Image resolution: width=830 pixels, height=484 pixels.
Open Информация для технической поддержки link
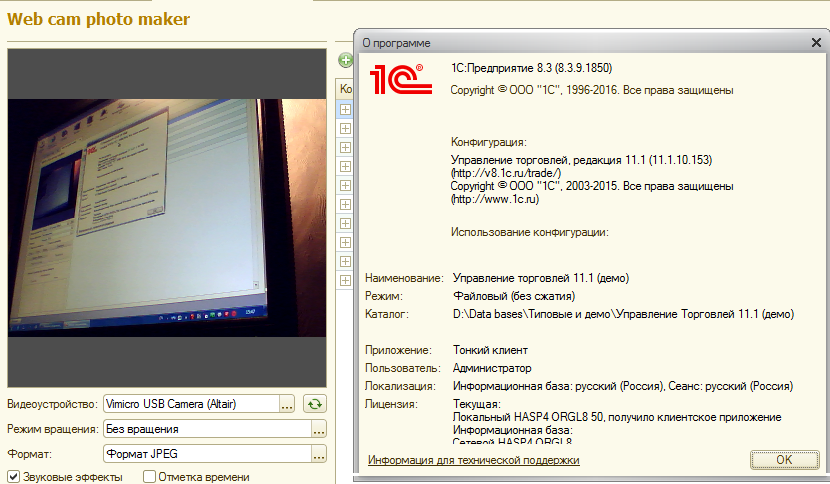click(474, 460)
